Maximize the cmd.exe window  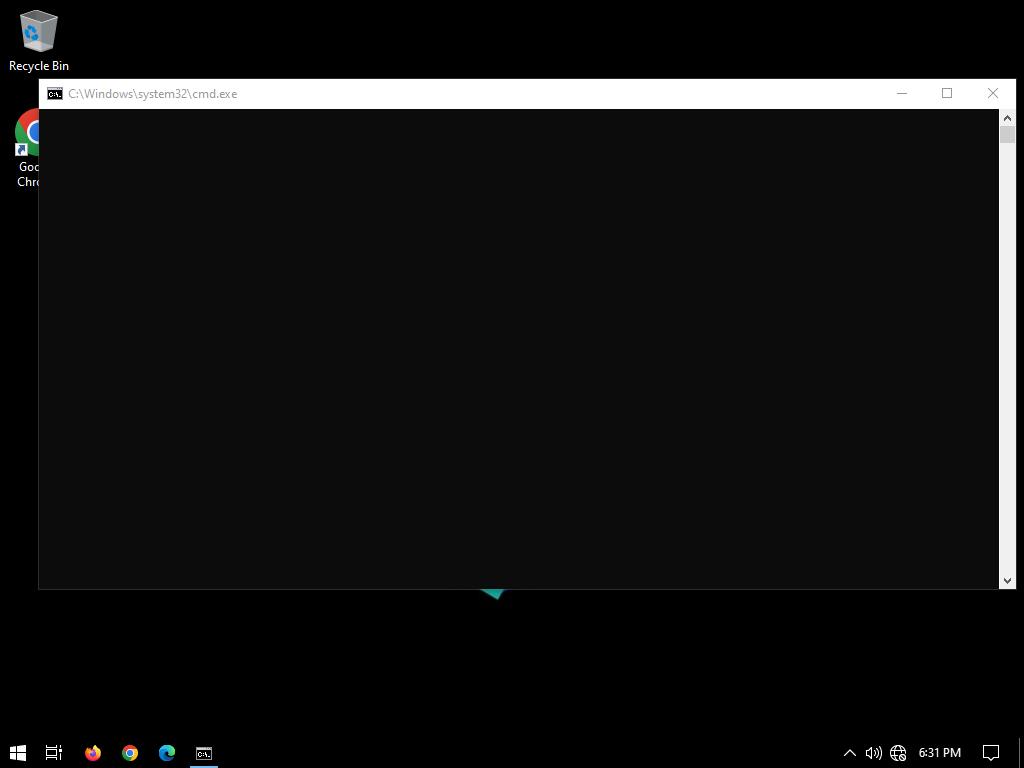tap(947, 93)
